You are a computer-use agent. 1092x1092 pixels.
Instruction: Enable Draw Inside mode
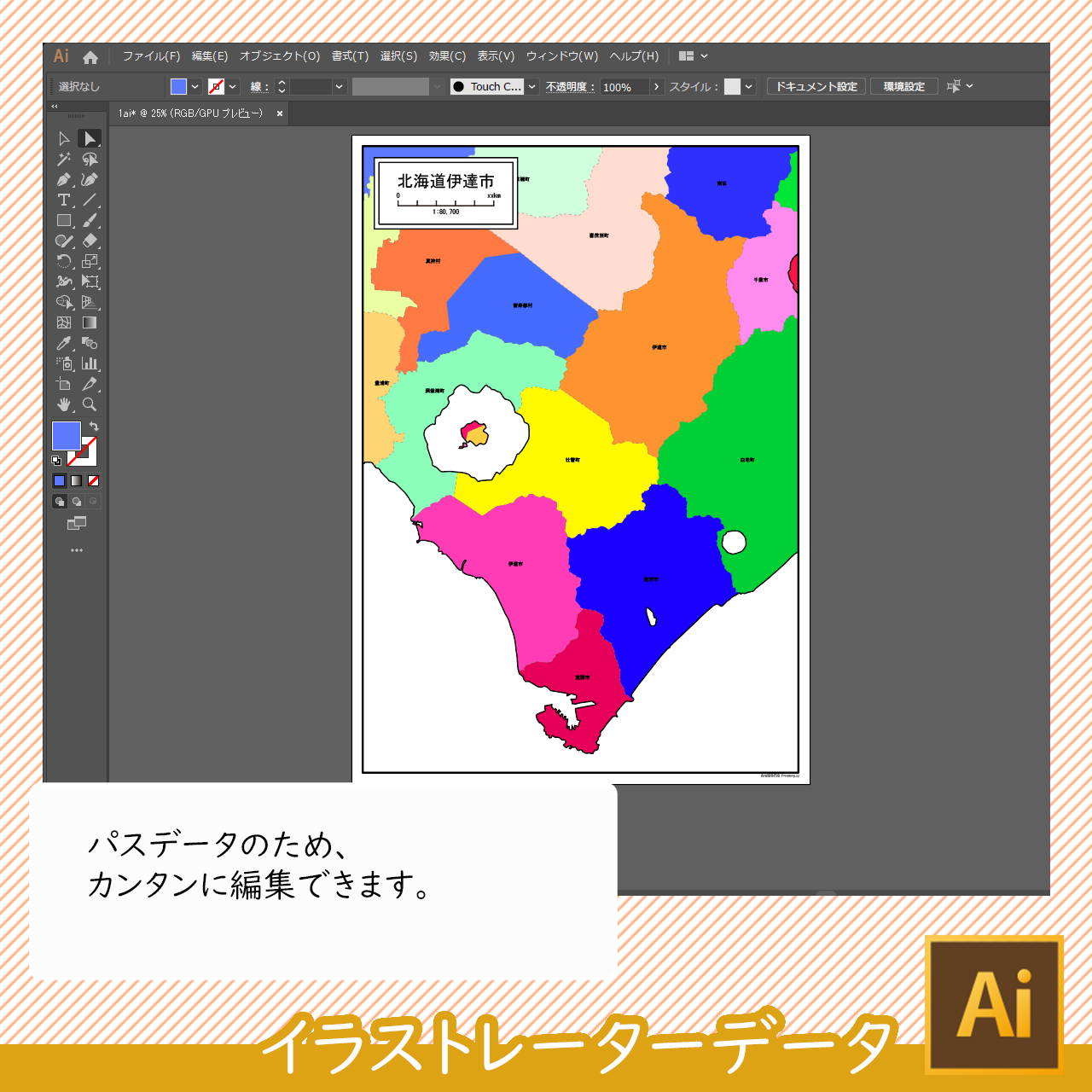(94, 502)
